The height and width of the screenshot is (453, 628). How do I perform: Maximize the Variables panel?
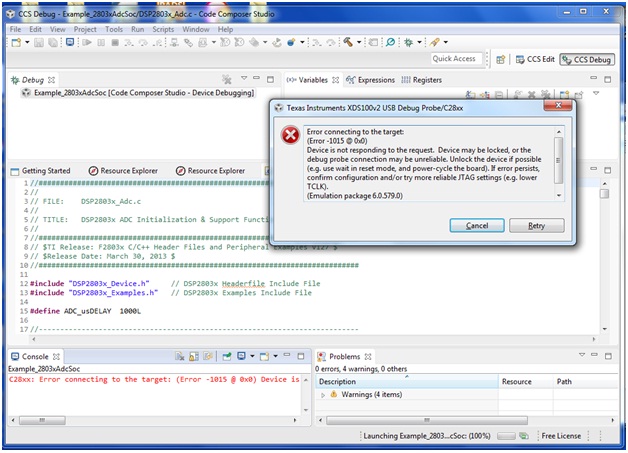coord(608,79)
